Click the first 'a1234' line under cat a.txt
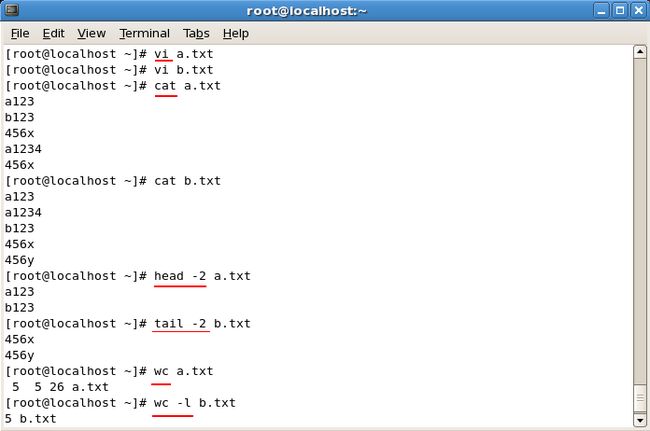The image size is (650, 431). click(23, 149)
